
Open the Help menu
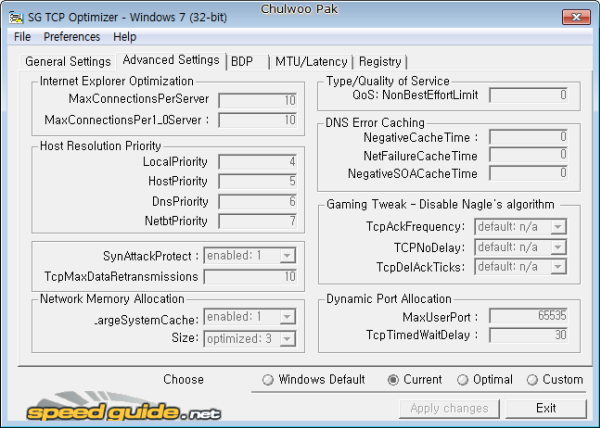click(125, 37)
